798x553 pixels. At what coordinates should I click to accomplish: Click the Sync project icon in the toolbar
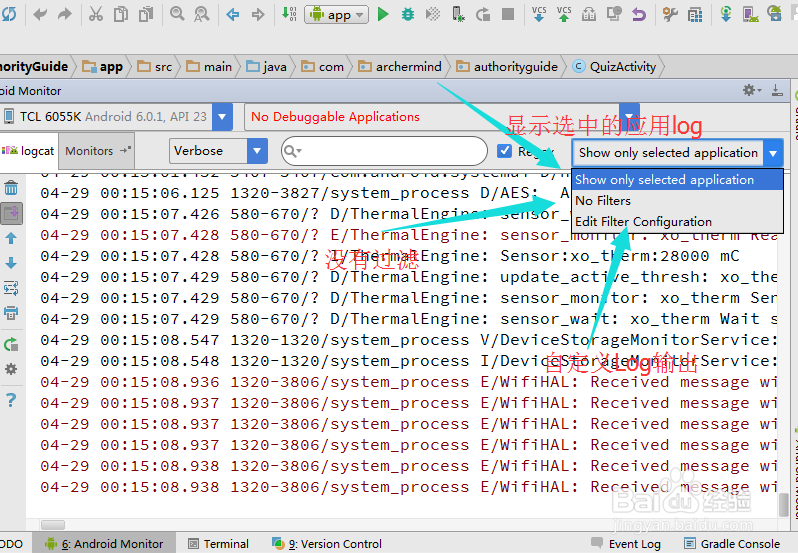click(9, 14)
